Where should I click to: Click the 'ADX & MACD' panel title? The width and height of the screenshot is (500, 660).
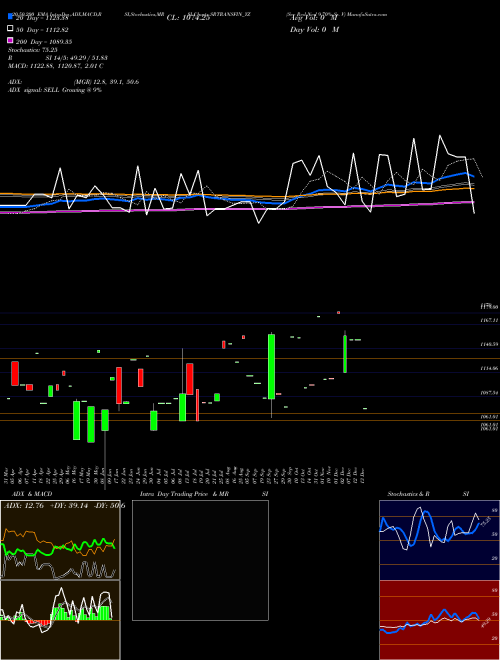point(32,494)
